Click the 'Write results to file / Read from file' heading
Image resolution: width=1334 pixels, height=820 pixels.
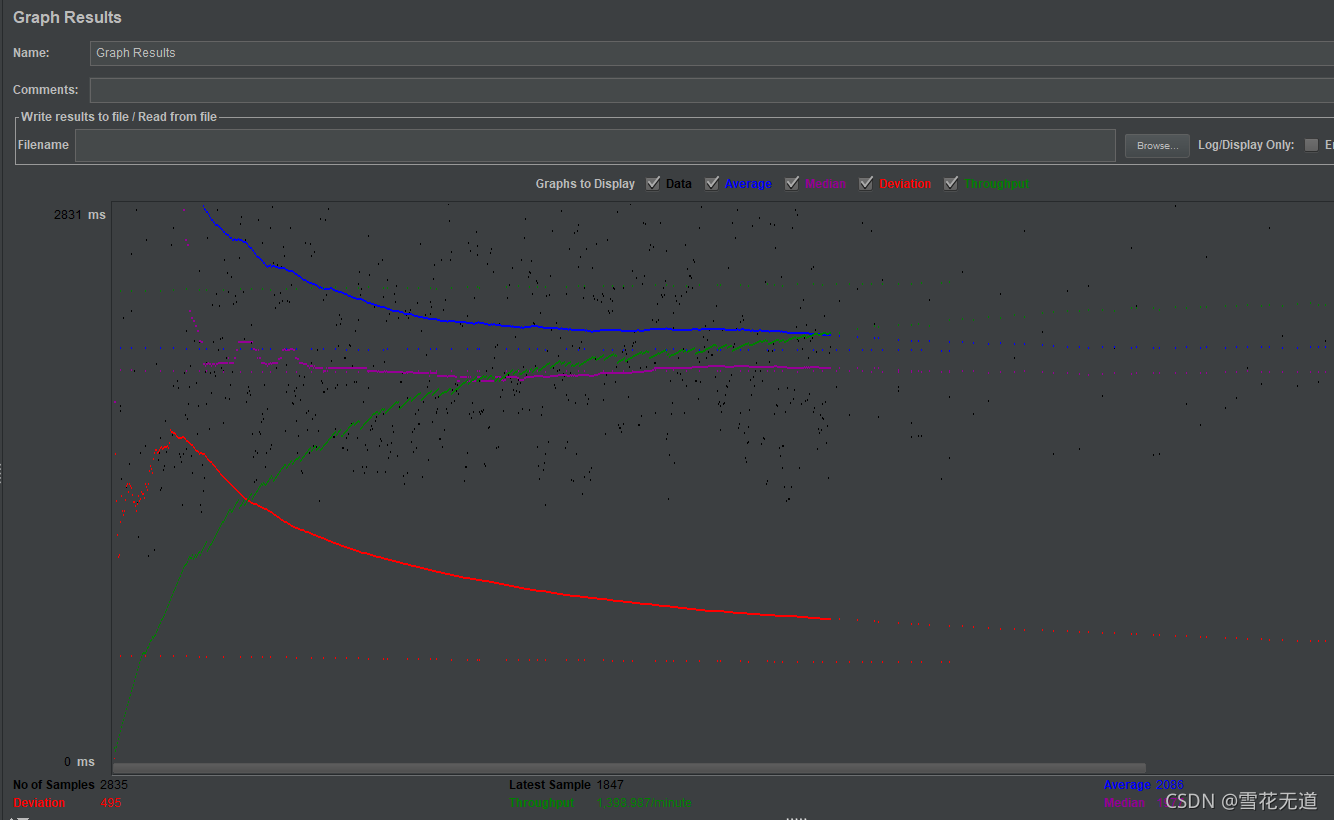[119, 117]
